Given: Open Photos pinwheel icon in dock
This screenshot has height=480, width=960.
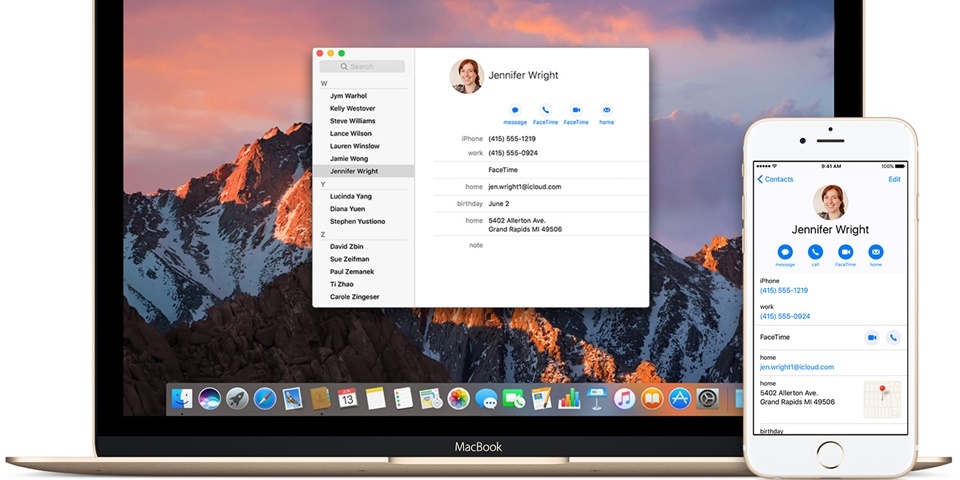Looking at the screenshot, I should tap(459, 399).
